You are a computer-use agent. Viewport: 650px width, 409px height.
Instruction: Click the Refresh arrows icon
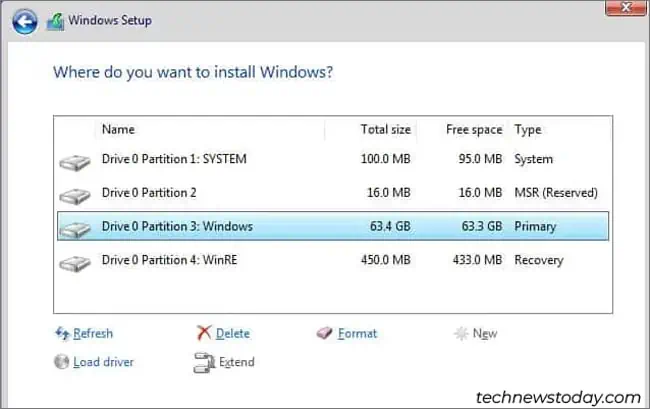coord(63,333)
